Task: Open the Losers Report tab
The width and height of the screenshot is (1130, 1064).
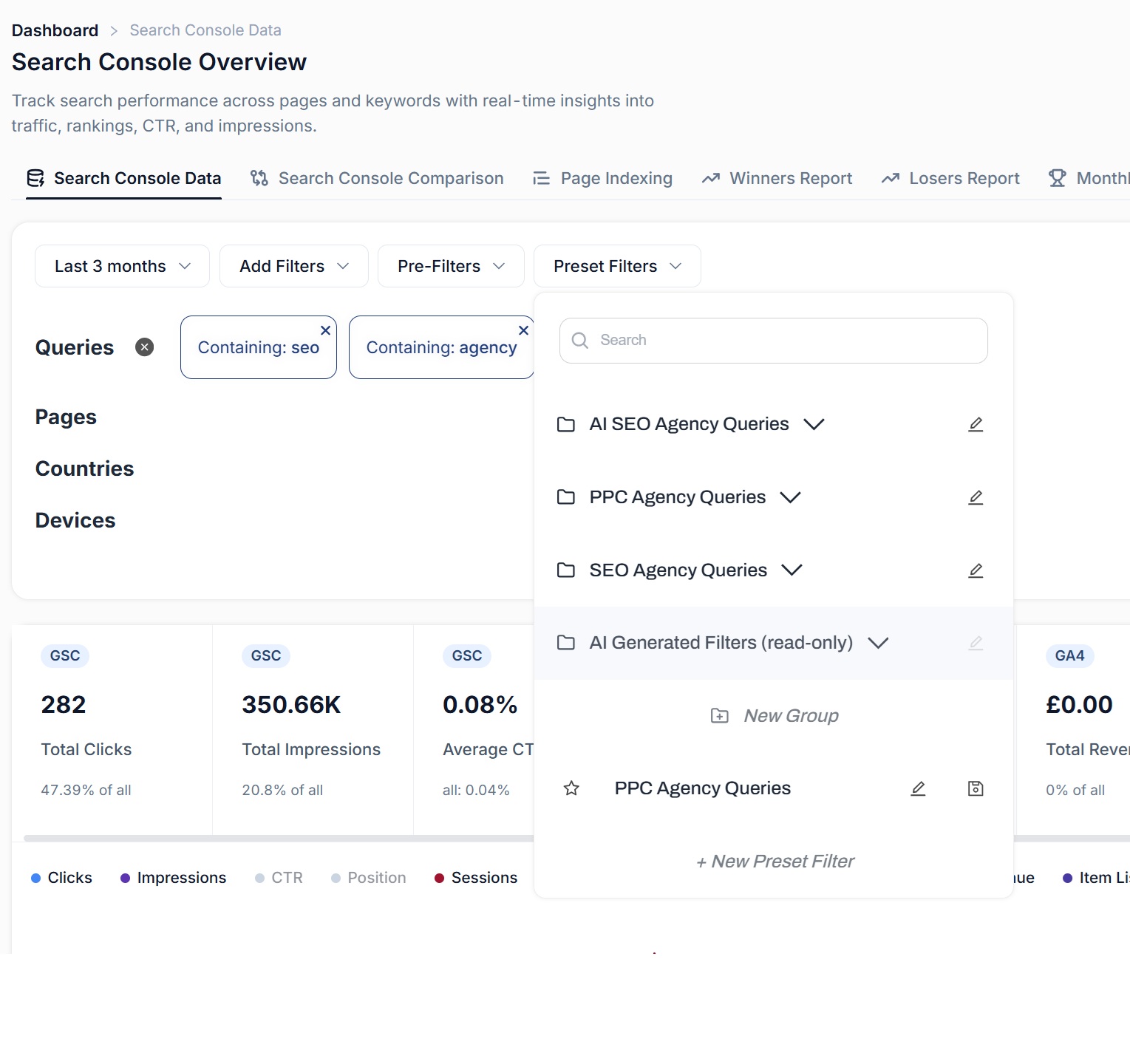Action: tap(950, 178)
